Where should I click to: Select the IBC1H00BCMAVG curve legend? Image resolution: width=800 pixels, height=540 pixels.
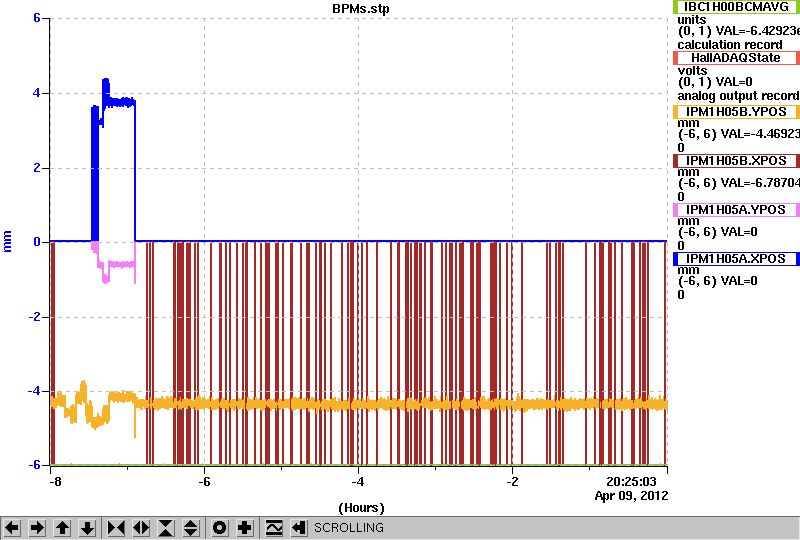point(736,7)
